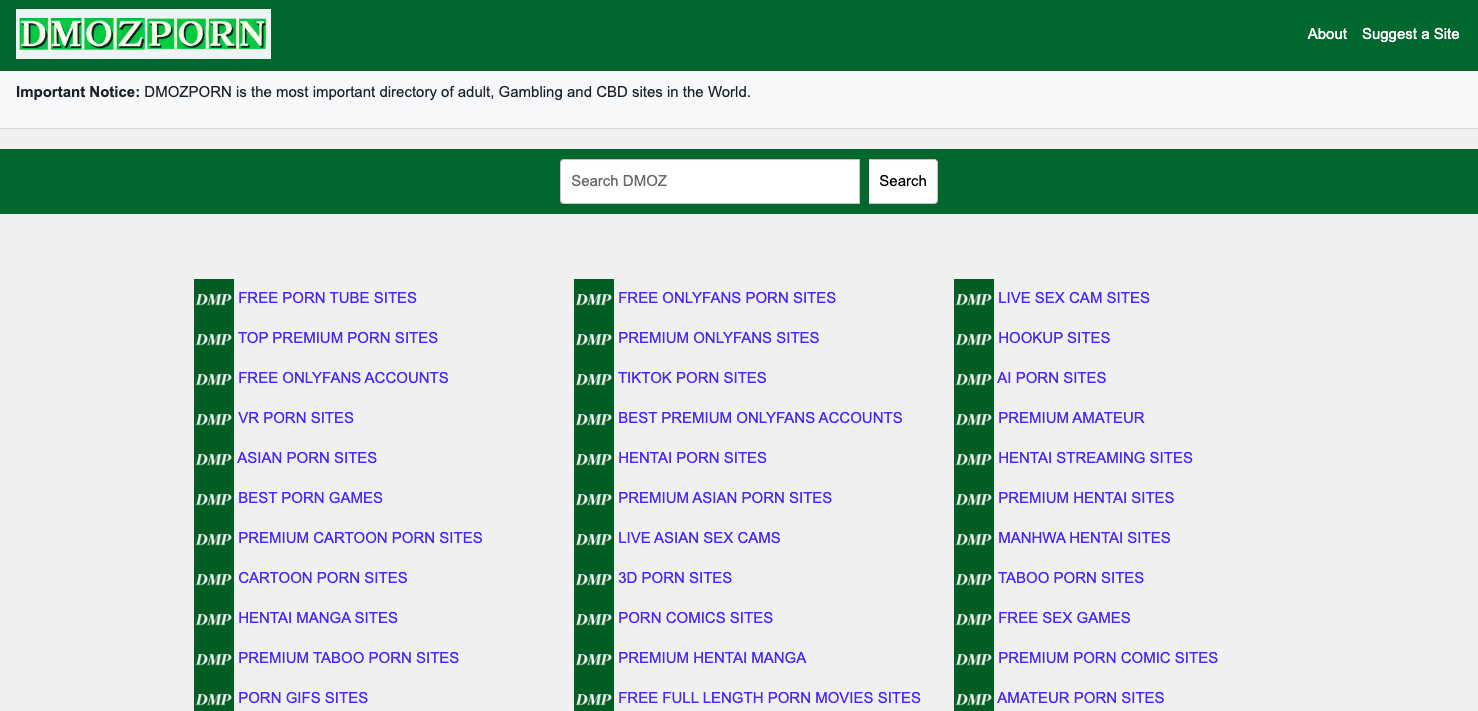This screenshot has width=1478, height=711.
Task: Click the DMP icon beside FREE PORN TUBE SITES
Action: pos(213,297)
